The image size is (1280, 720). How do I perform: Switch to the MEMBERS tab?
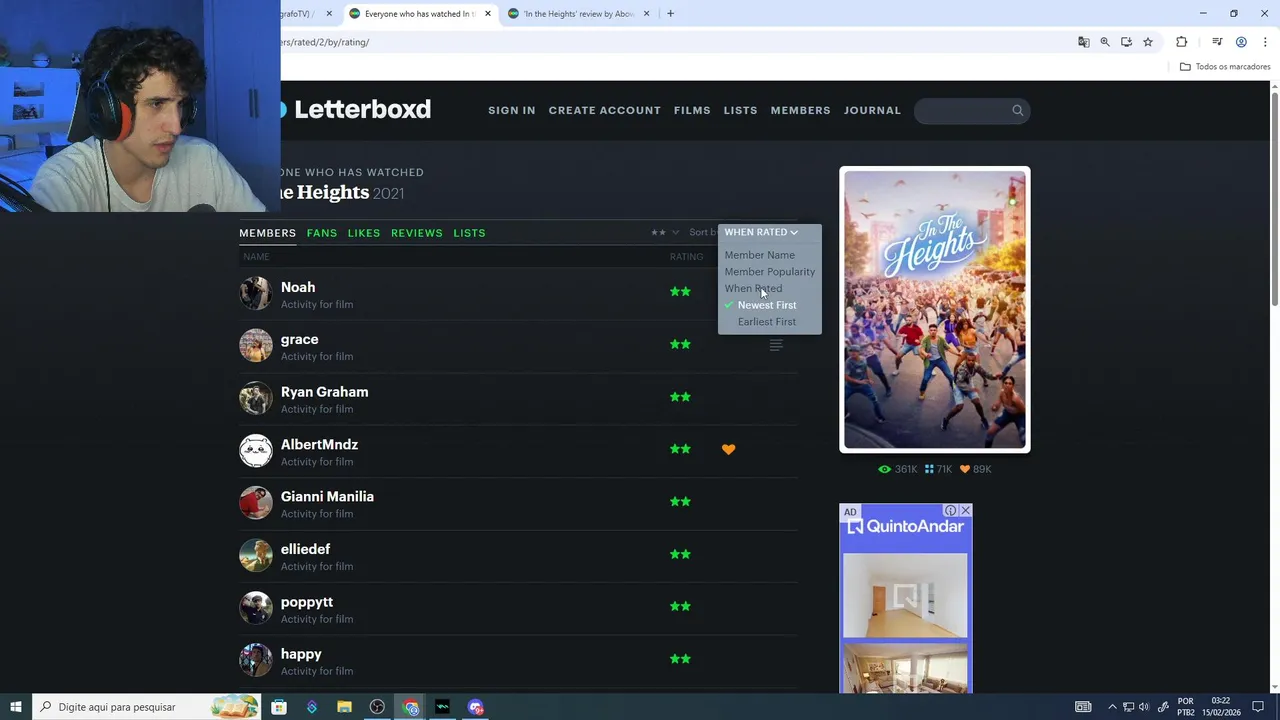click(267, 233)
